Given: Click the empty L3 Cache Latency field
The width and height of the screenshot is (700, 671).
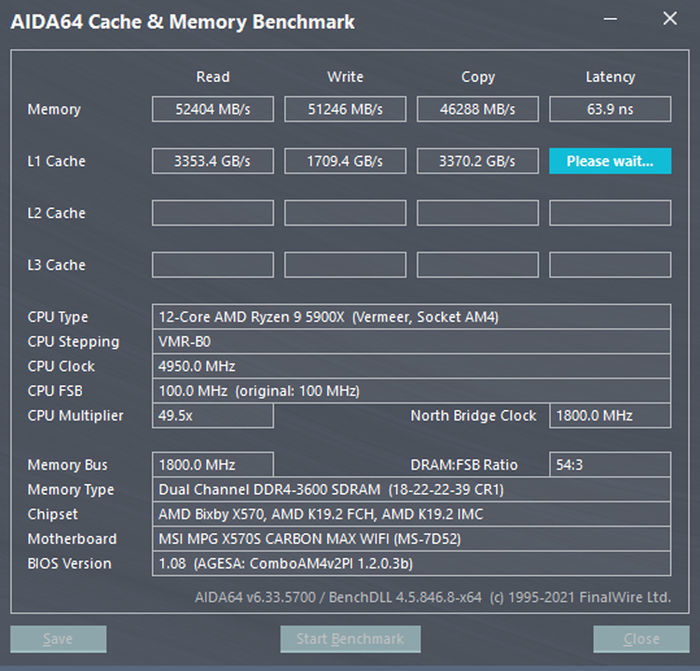Looking at the screenshot, I should point(610,265).
